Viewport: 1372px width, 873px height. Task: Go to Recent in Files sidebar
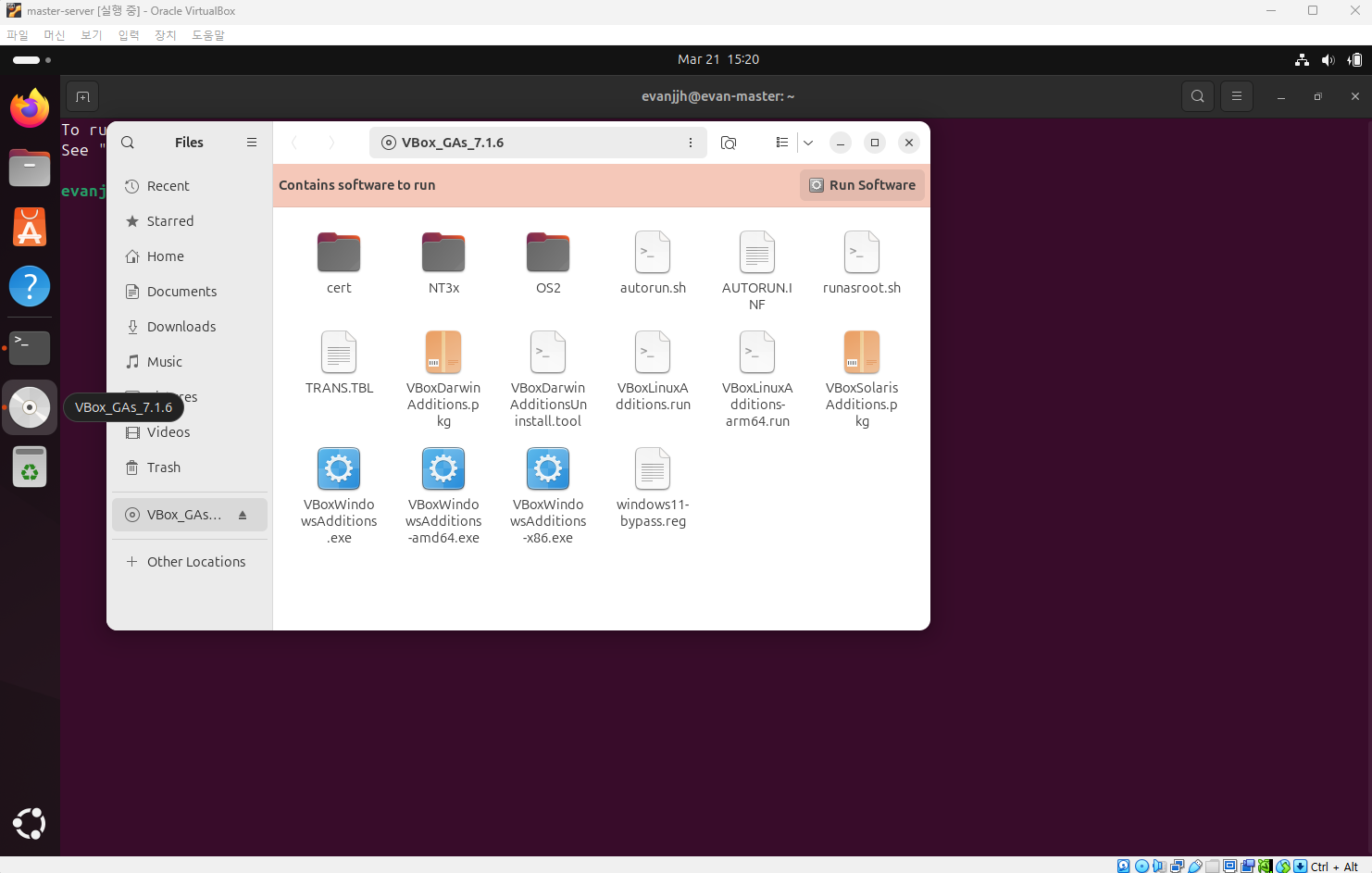pos(190,186)
